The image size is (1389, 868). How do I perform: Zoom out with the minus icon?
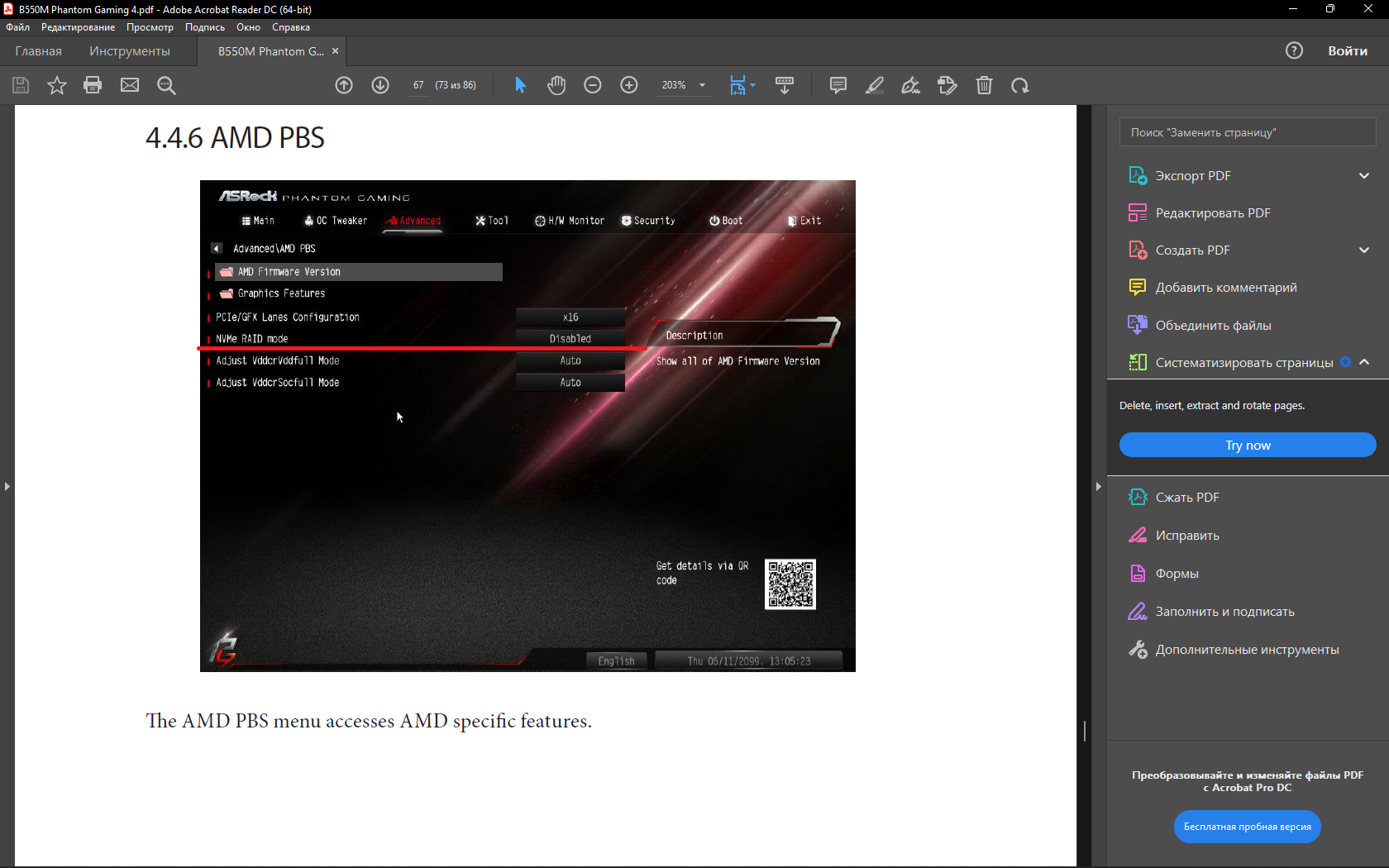pyautogui.click(x=593, y=85)
